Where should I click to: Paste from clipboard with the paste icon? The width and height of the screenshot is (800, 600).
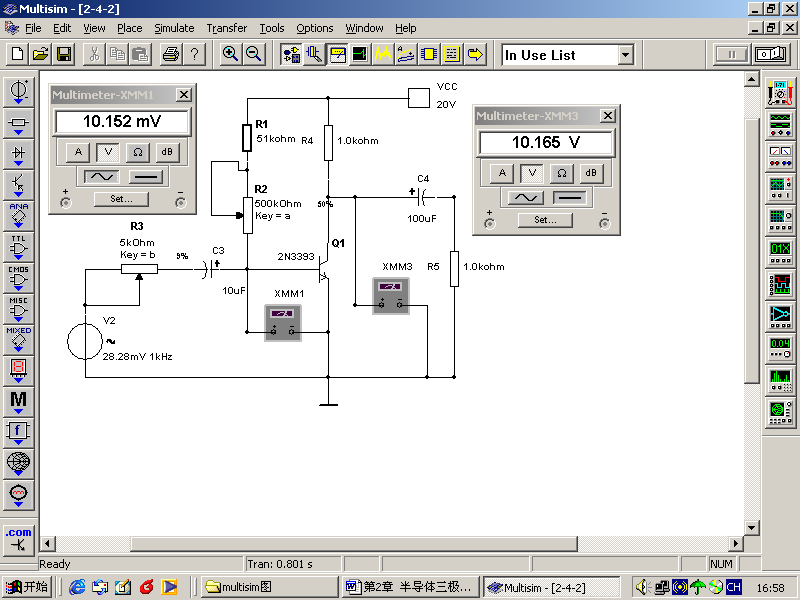140,54
